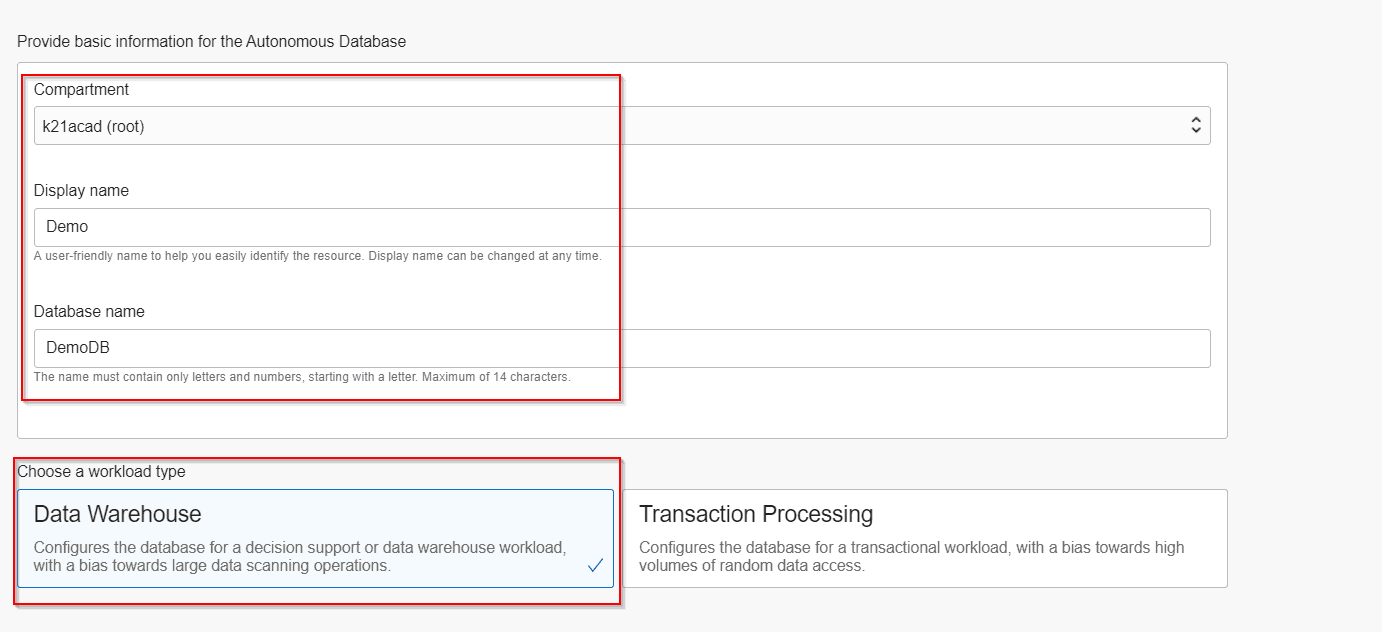This screenshot has width=1382, height=632.
Task: Click the Display name helper text
Action: 317,256
